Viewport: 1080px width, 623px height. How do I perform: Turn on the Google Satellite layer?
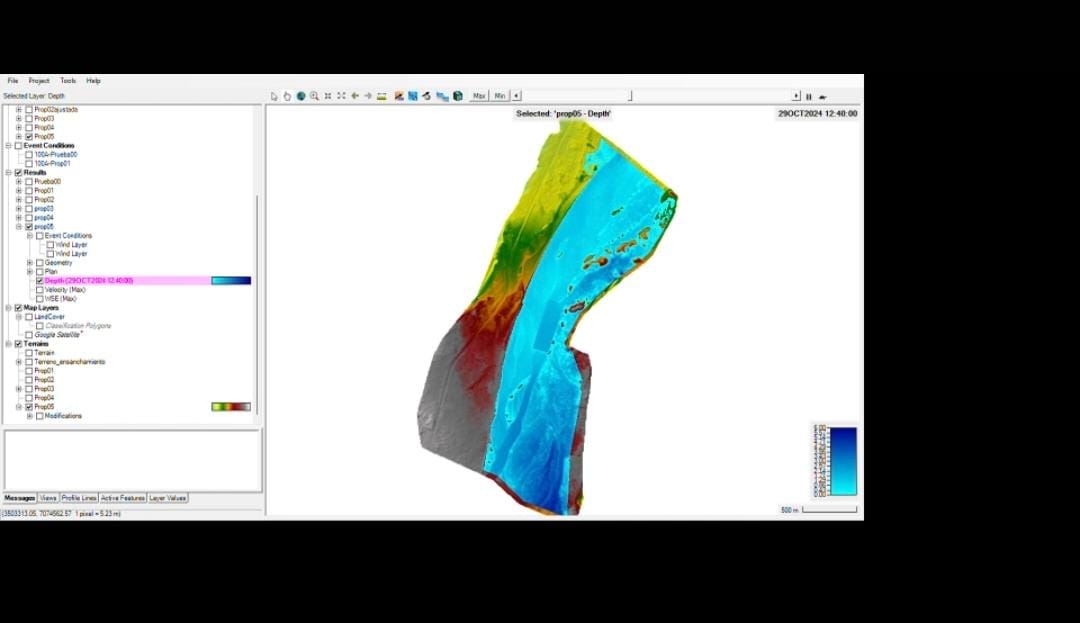(x=29, y=335)
